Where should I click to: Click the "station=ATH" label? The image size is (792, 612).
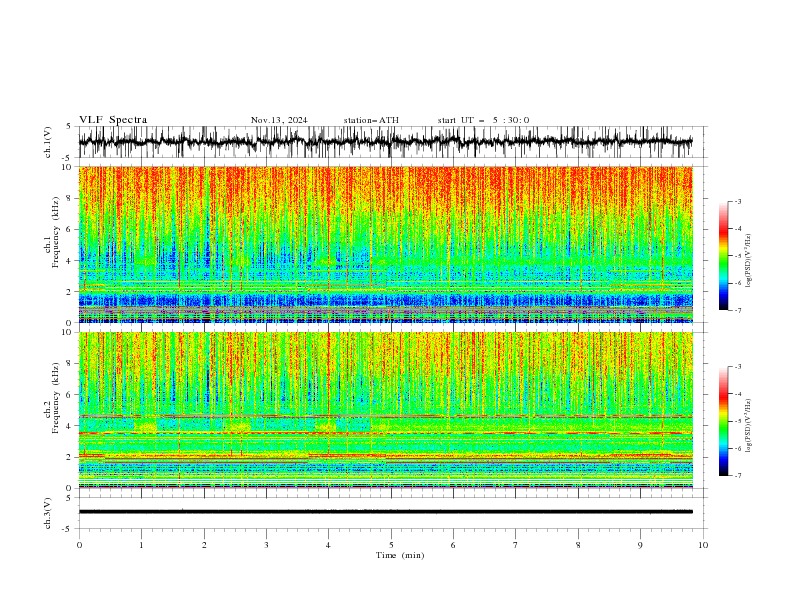pyautogui.click(x=371, y=120)
